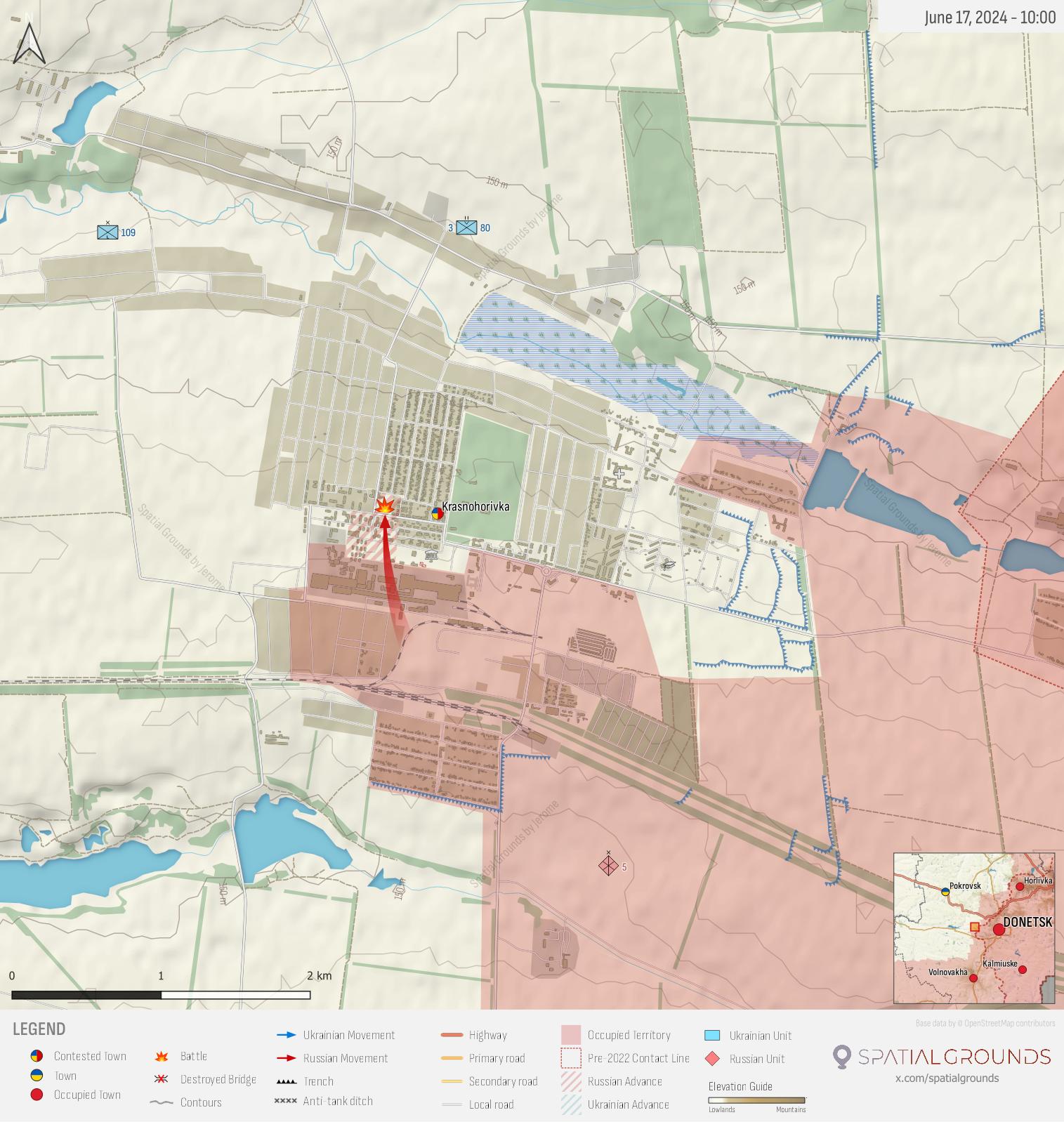
Task: Click the Ukrainian Movement blue arrow in legend
Action: coord(287,1035)
